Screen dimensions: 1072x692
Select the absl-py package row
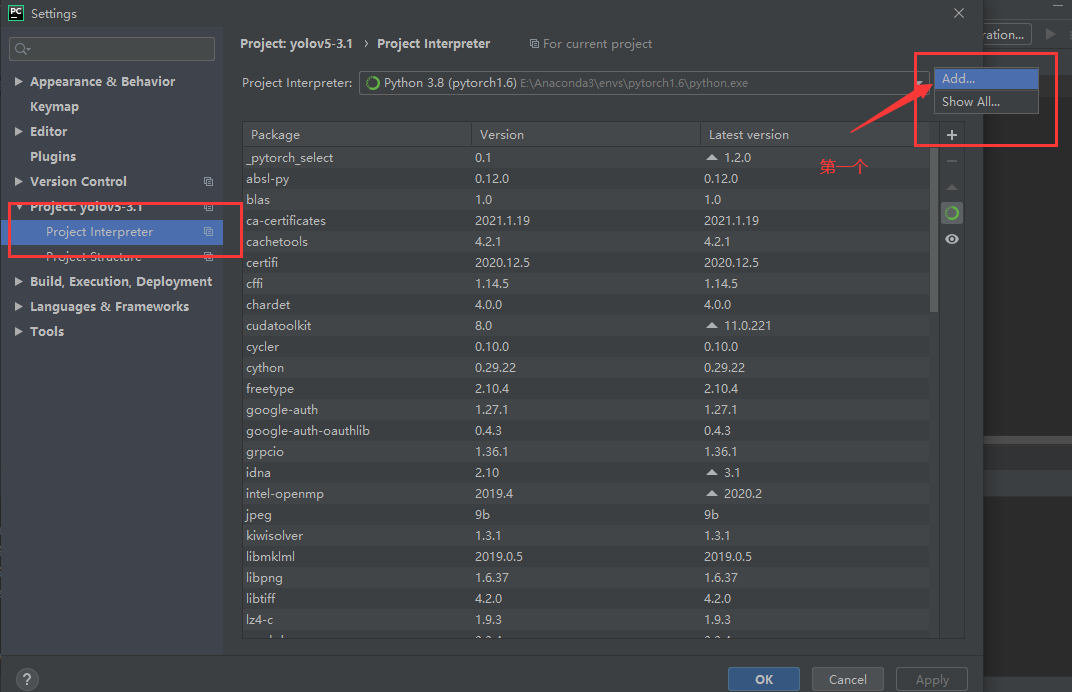click(x=586, y=178)
